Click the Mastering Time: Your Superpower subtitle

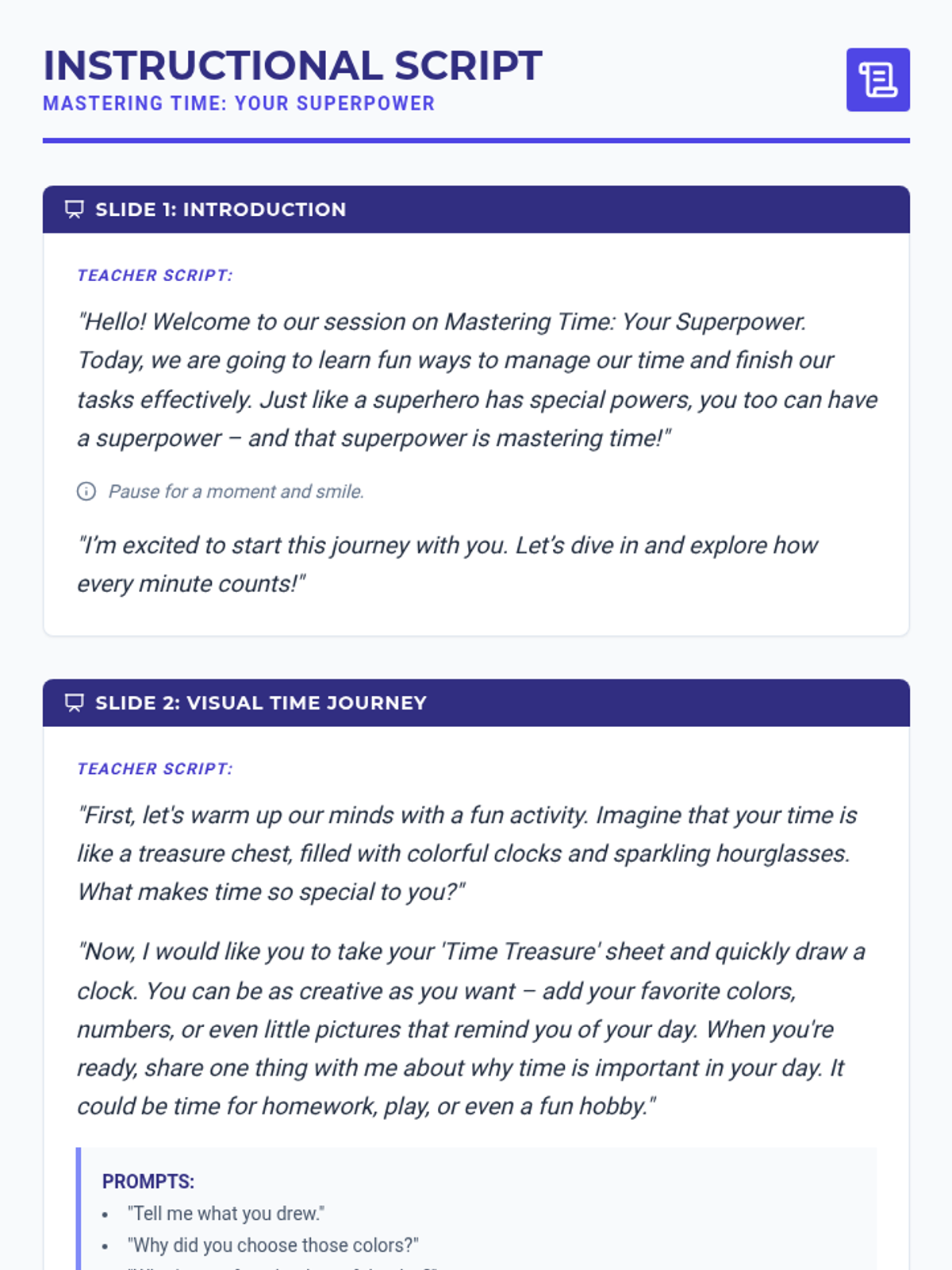pos(239,104)
